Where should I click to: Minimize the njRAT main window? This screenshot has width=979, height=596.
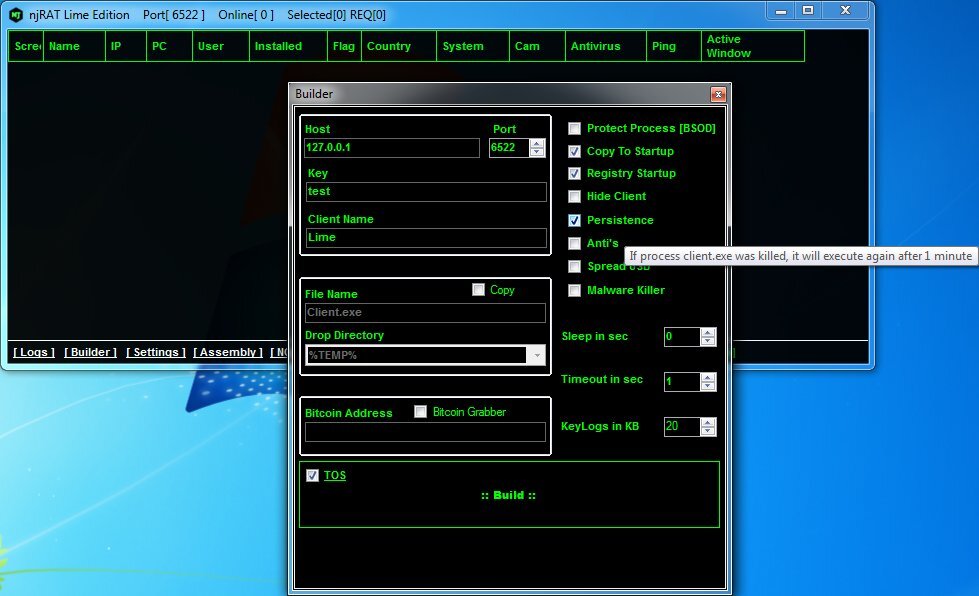point(780,11)
